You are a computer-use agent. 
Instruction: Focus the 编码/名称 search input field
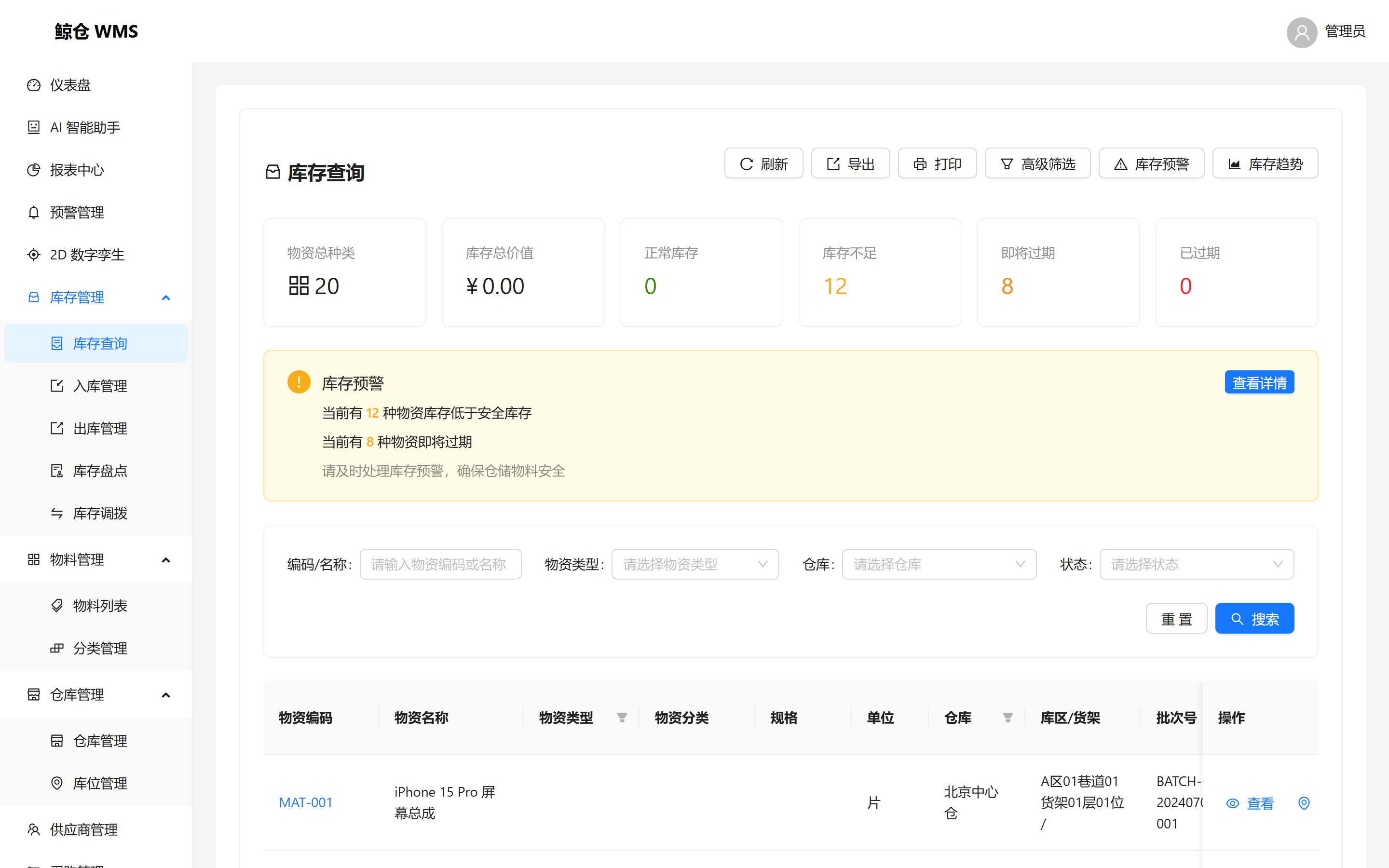[x=440, y=564]
